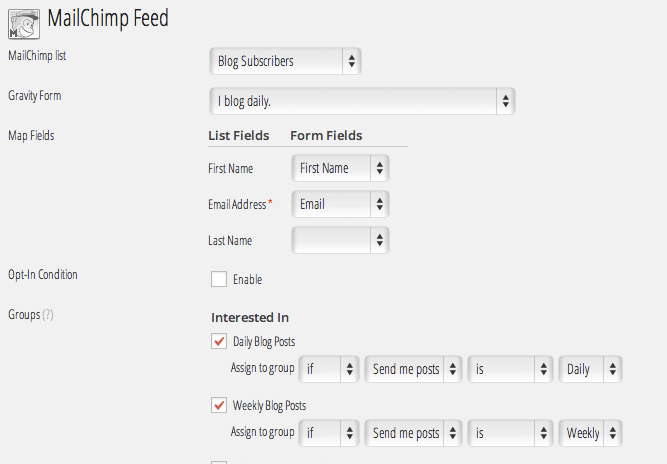Screen dimensions: 667x464
Task: Open Weekly group 'Send me posts' dropdown
Action: [x=414, y=433]
